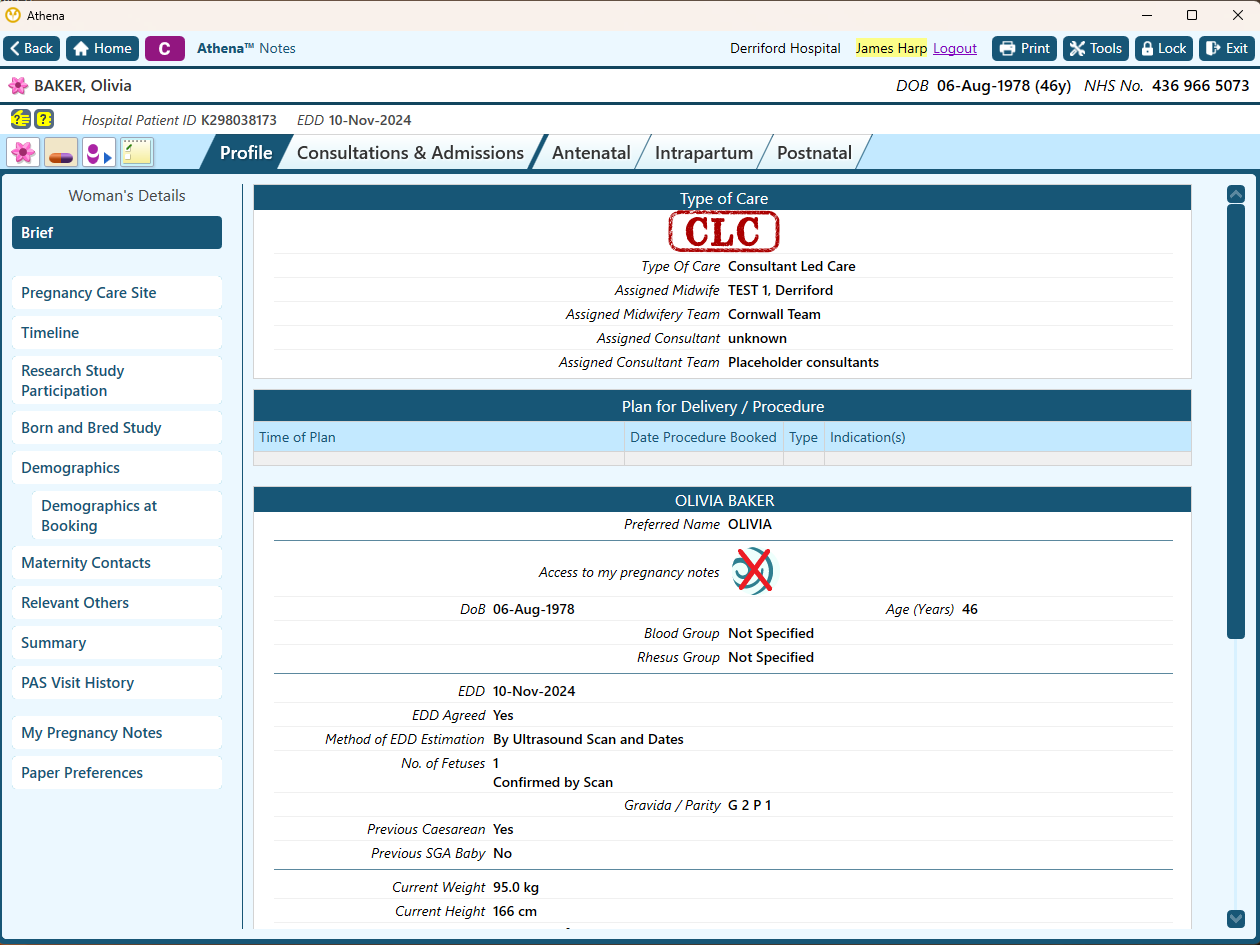Click the Type of Care panel header

[x=722, y=198]
